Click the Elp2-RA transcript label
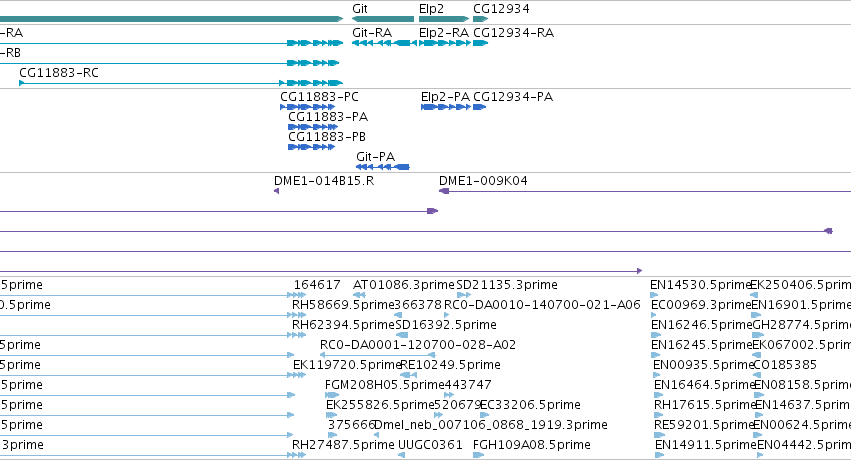 coord(444,33)
